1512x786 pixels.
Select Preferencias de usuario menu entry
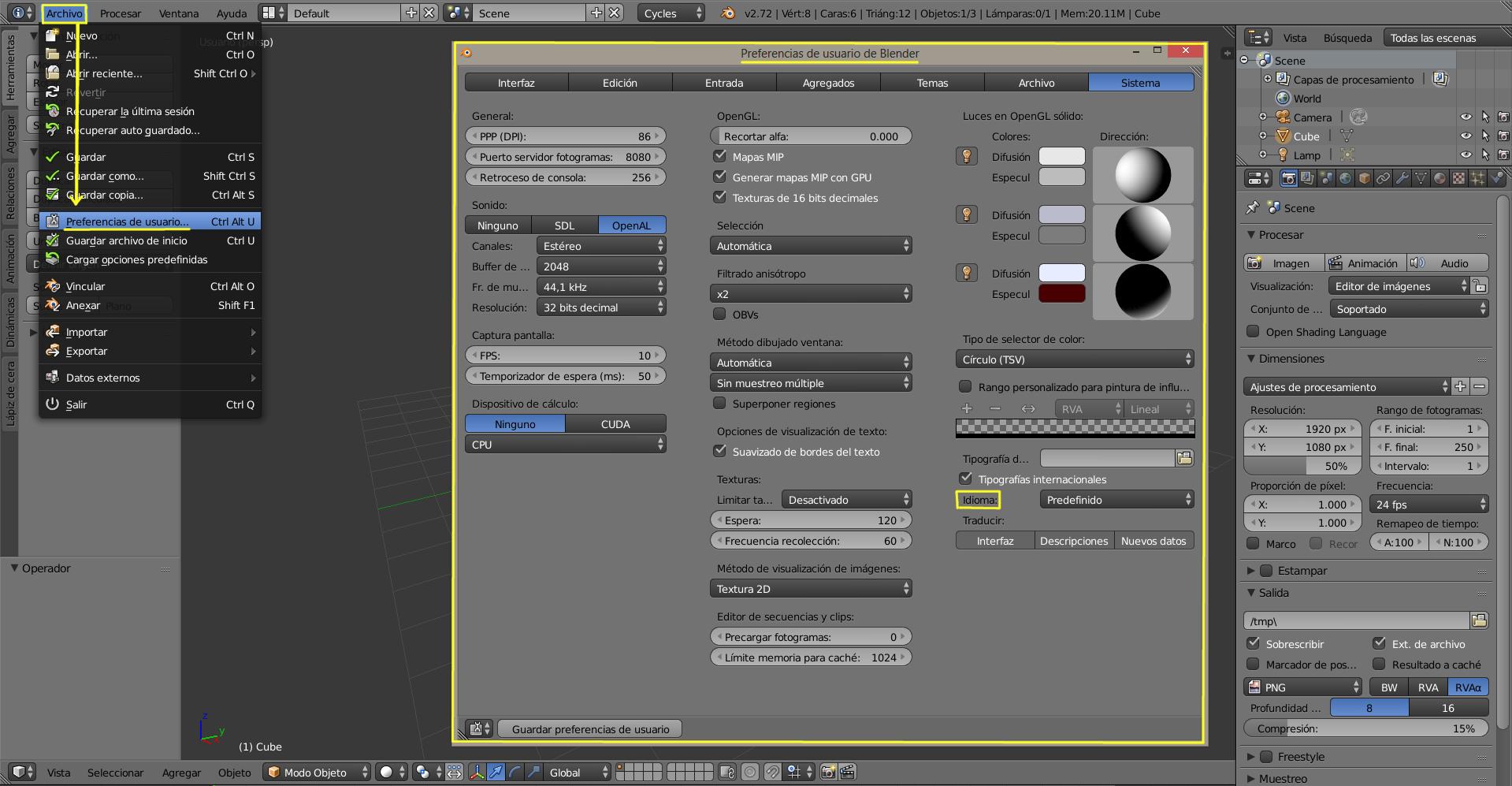tap(150, 222)
